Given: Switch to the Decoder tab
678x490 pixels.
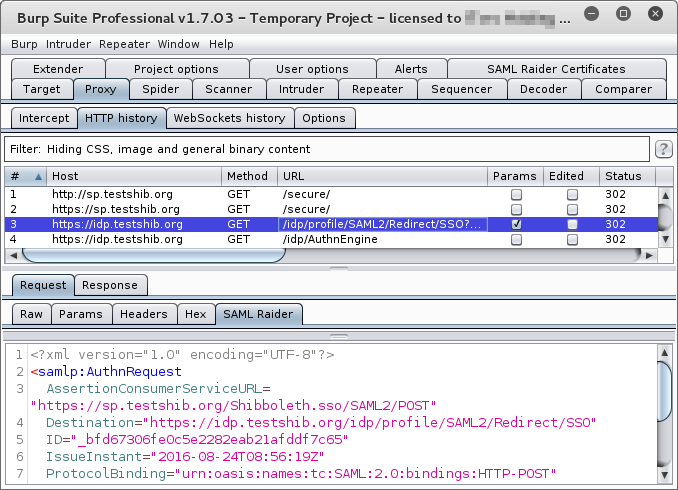Looking at the screenshot, I should [544, 89].
